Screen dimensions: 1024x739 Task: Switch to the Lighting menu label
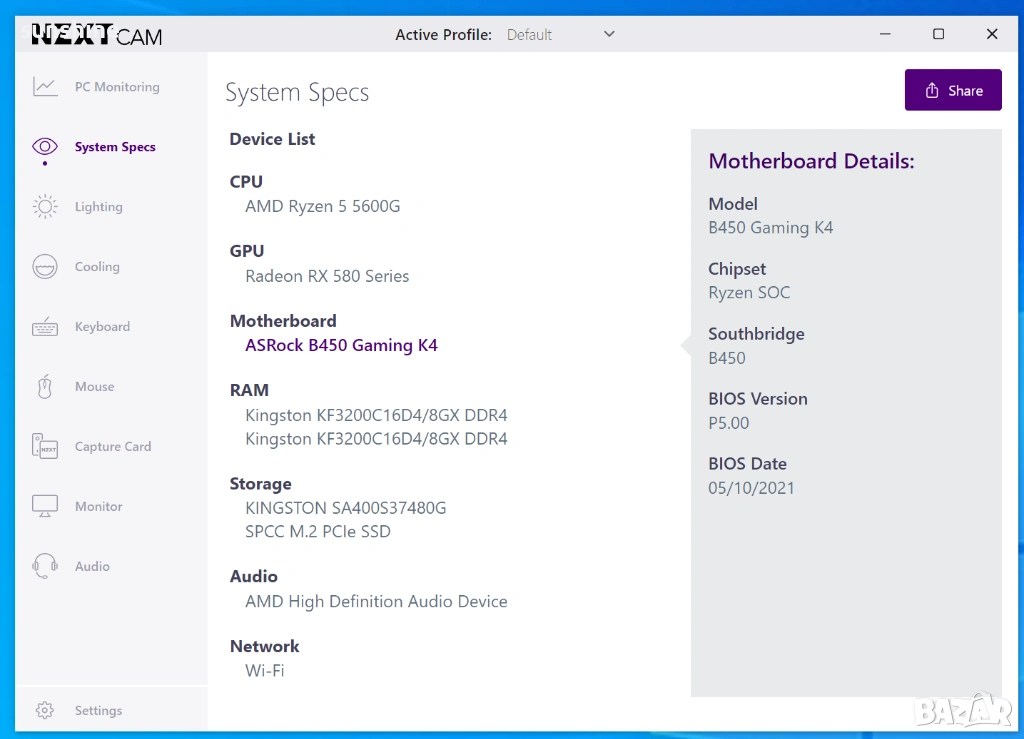(x=99, y=207)
